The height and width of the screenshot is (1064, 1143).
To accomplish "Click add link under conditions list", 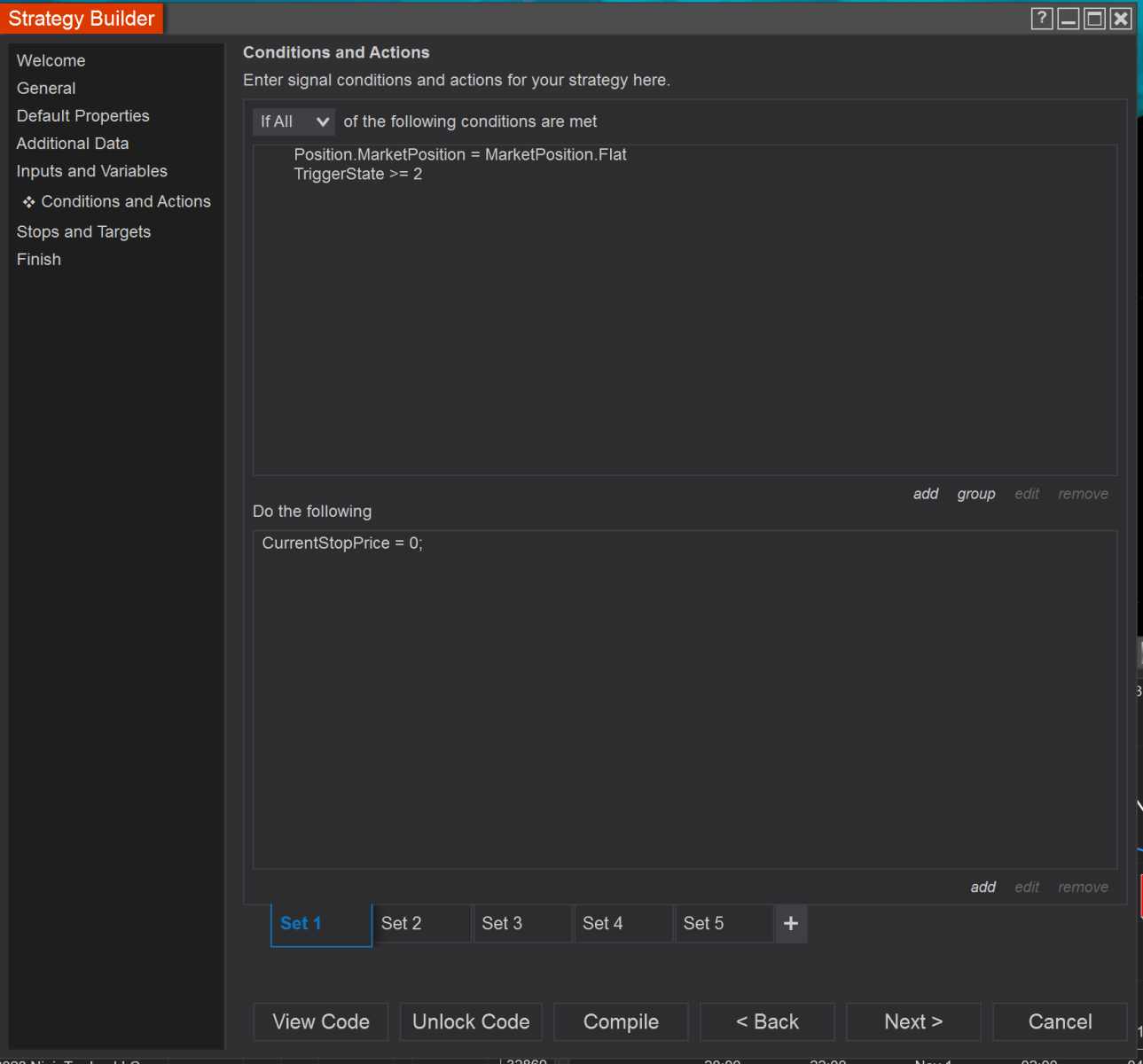I will pos(926,494).
